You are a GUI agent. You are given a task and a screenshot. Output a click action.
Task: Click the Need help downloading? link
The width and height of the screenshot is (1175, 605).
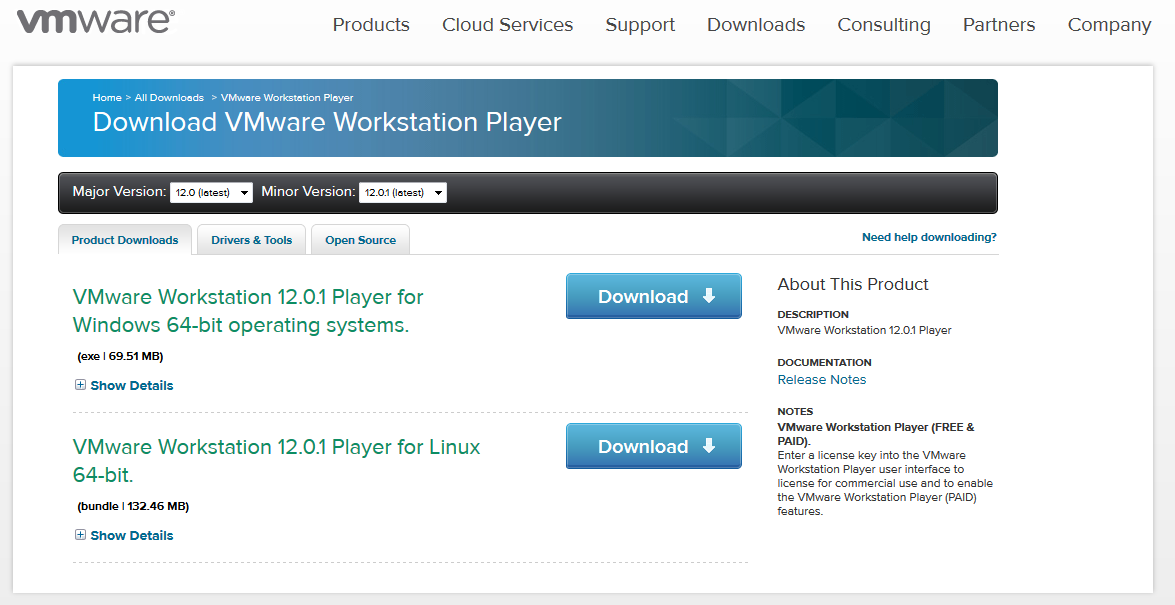click(929, 237)
